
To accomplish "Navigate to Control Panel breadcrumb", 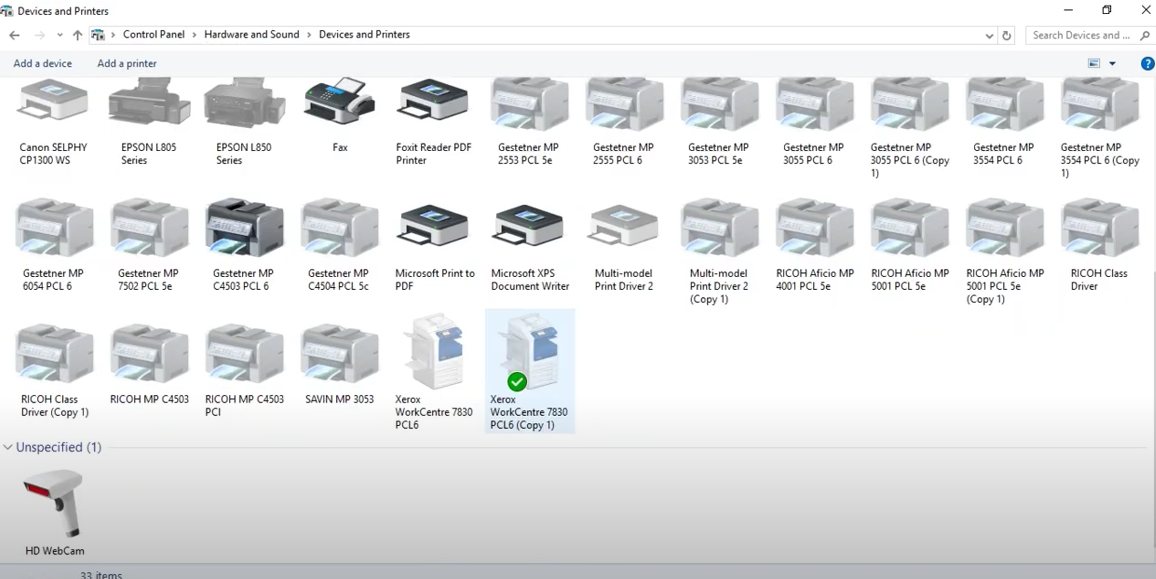I will pos(153,35).
